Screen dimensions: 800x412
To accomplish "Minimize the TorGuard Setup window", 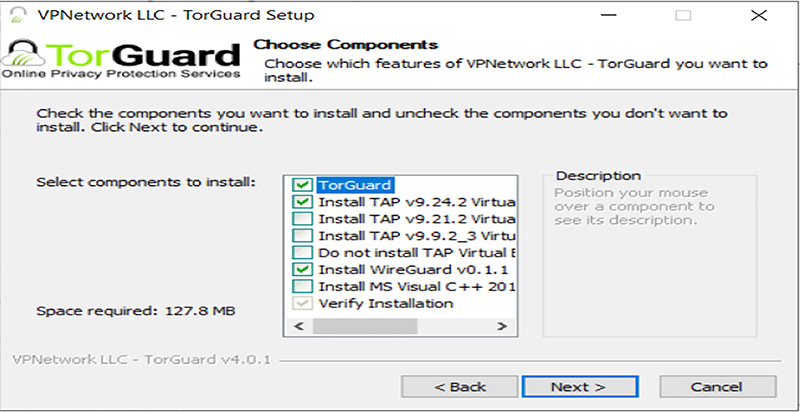I will pyautogui.click(x=607, y=15).
